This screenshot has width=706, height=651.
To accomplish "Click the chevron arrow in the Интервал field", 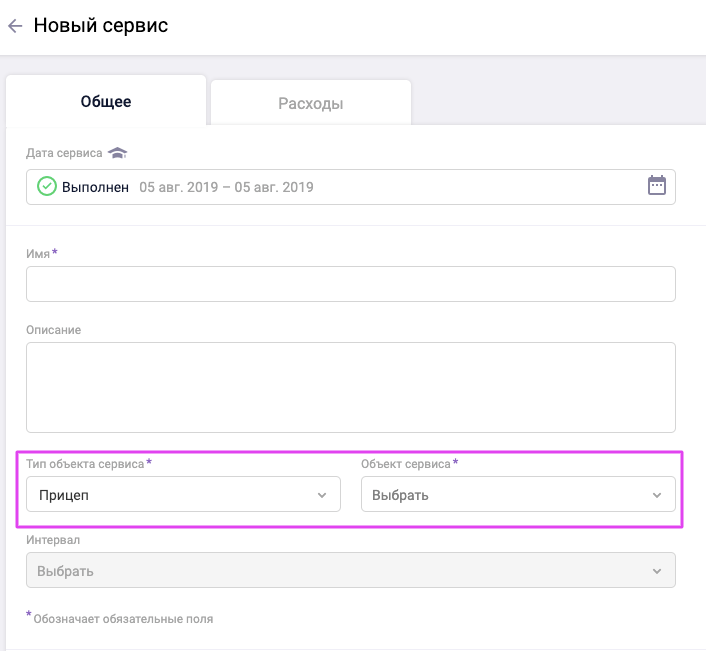I will pyautogui.click(x=657, y=571).
